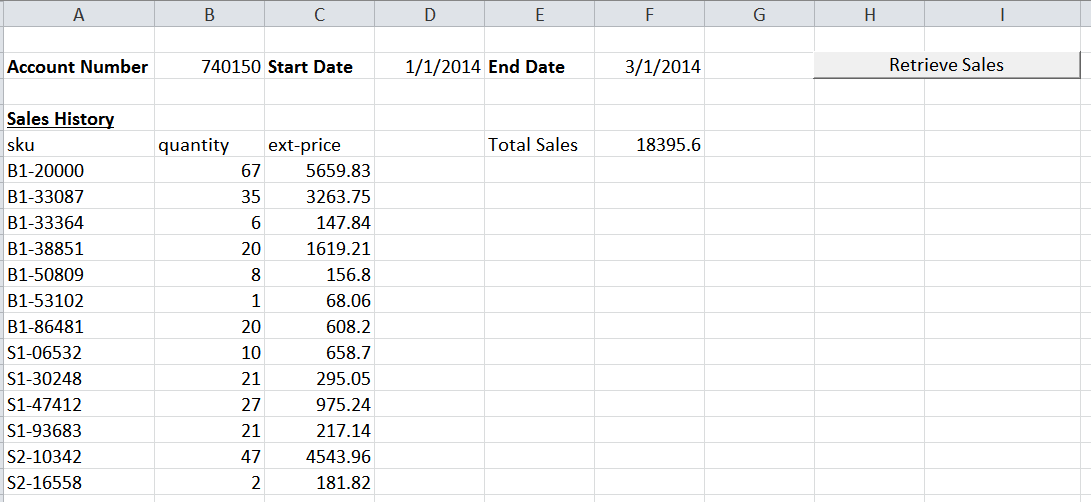Click the ext-price value 4543.96

(x=338, y=457)
